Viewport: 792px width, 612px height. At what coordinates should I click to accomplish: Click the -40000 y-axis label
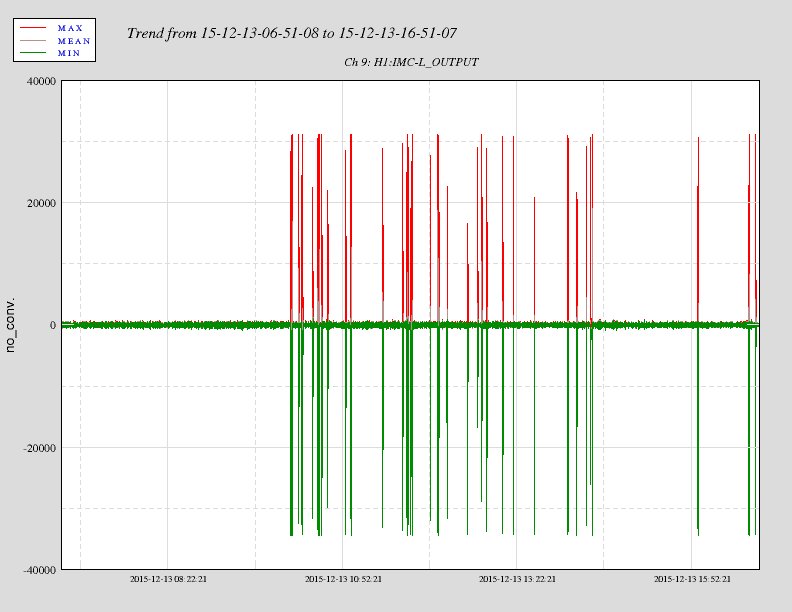coord(39,570)
